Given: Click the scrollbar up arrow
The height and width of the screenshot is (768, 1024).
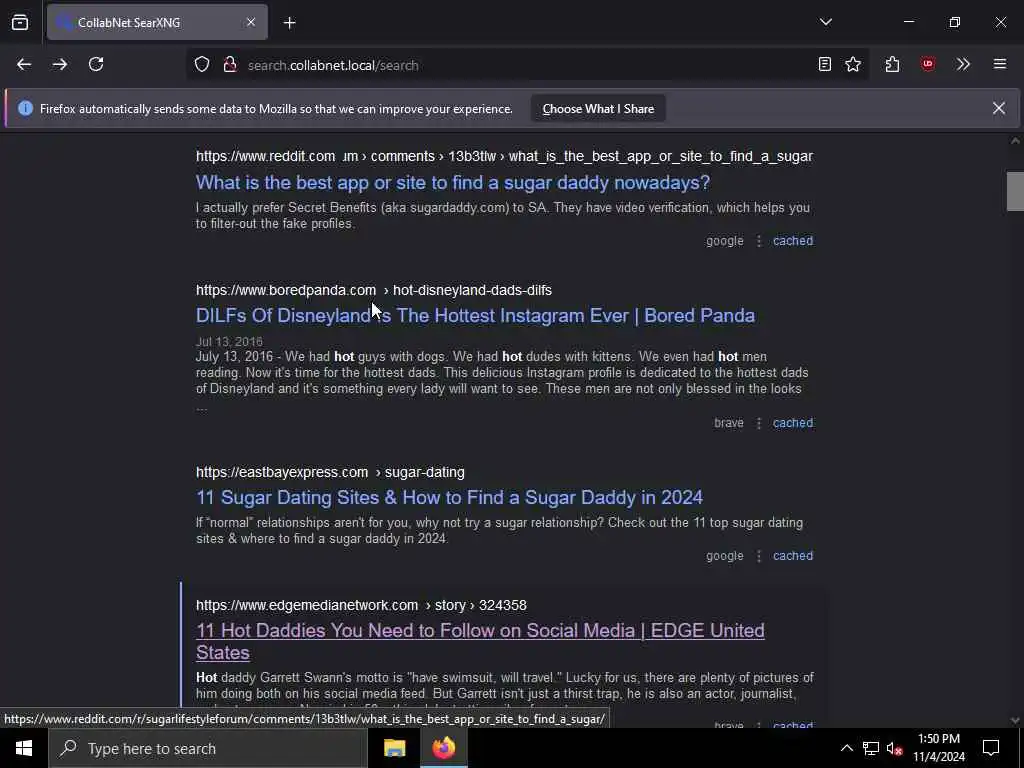Looking at the screenshot, I should [1015, 141].
